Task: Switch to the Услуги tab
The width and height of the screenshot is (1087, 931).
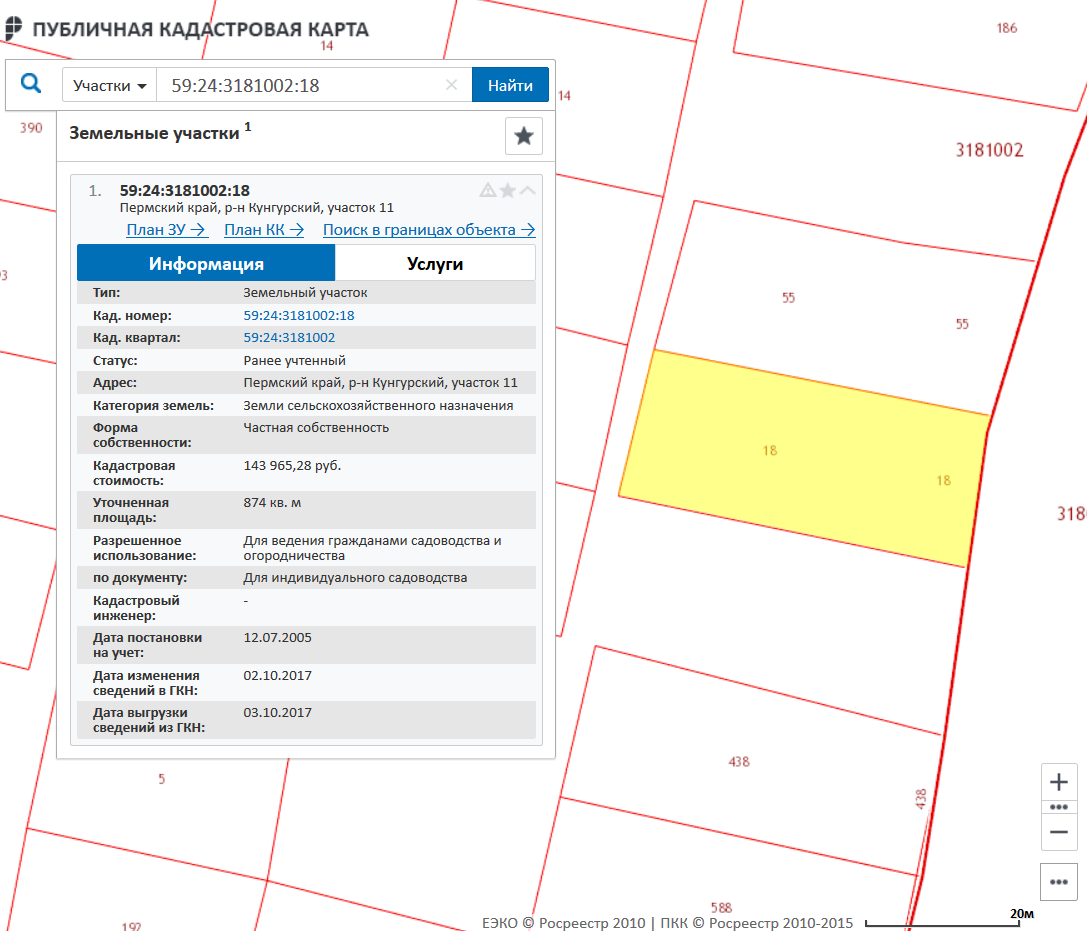Action: (435, 263)
